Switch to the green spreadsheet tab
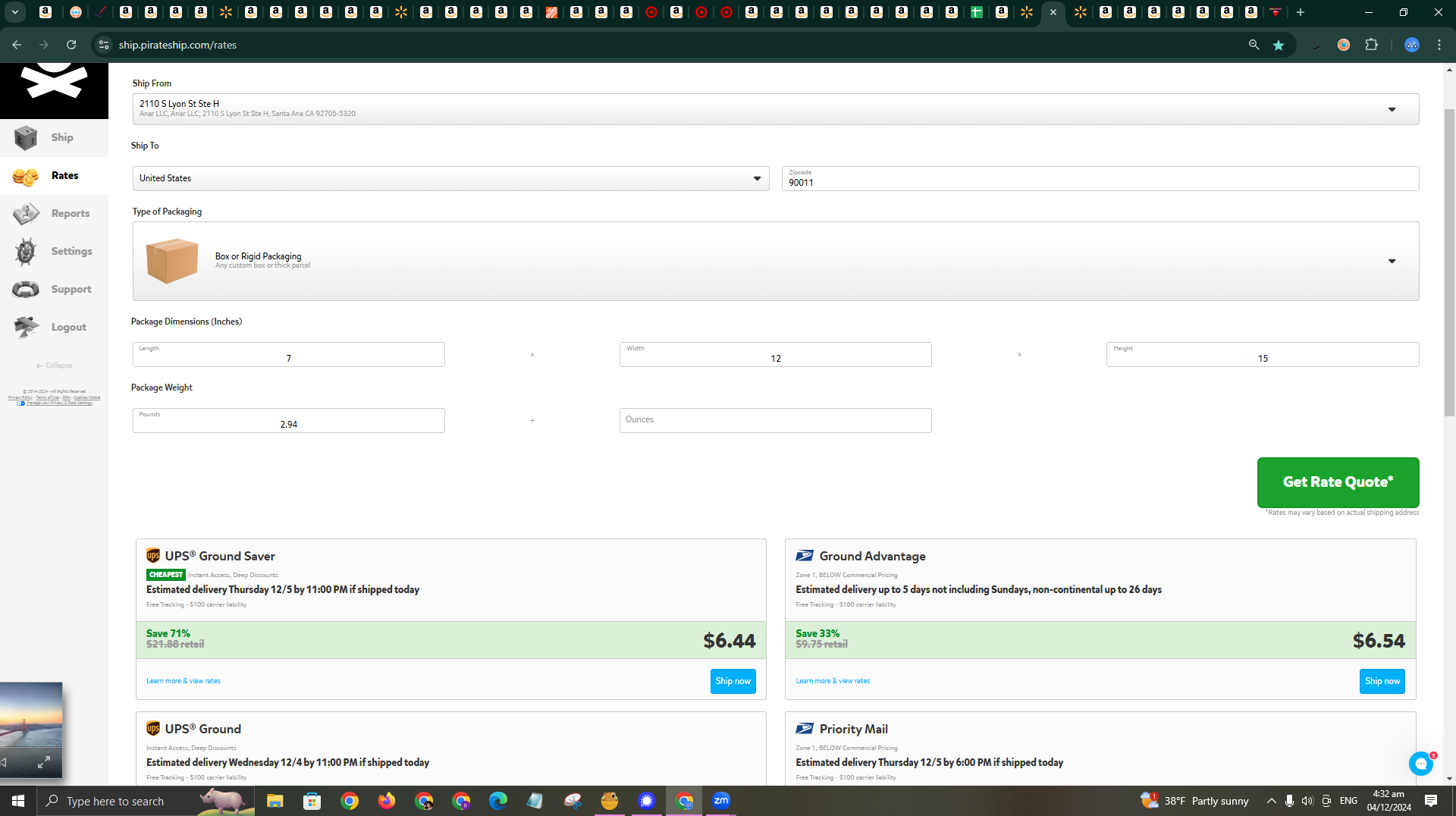Screen dimensions: 1456x816 [x=977, y=12]
